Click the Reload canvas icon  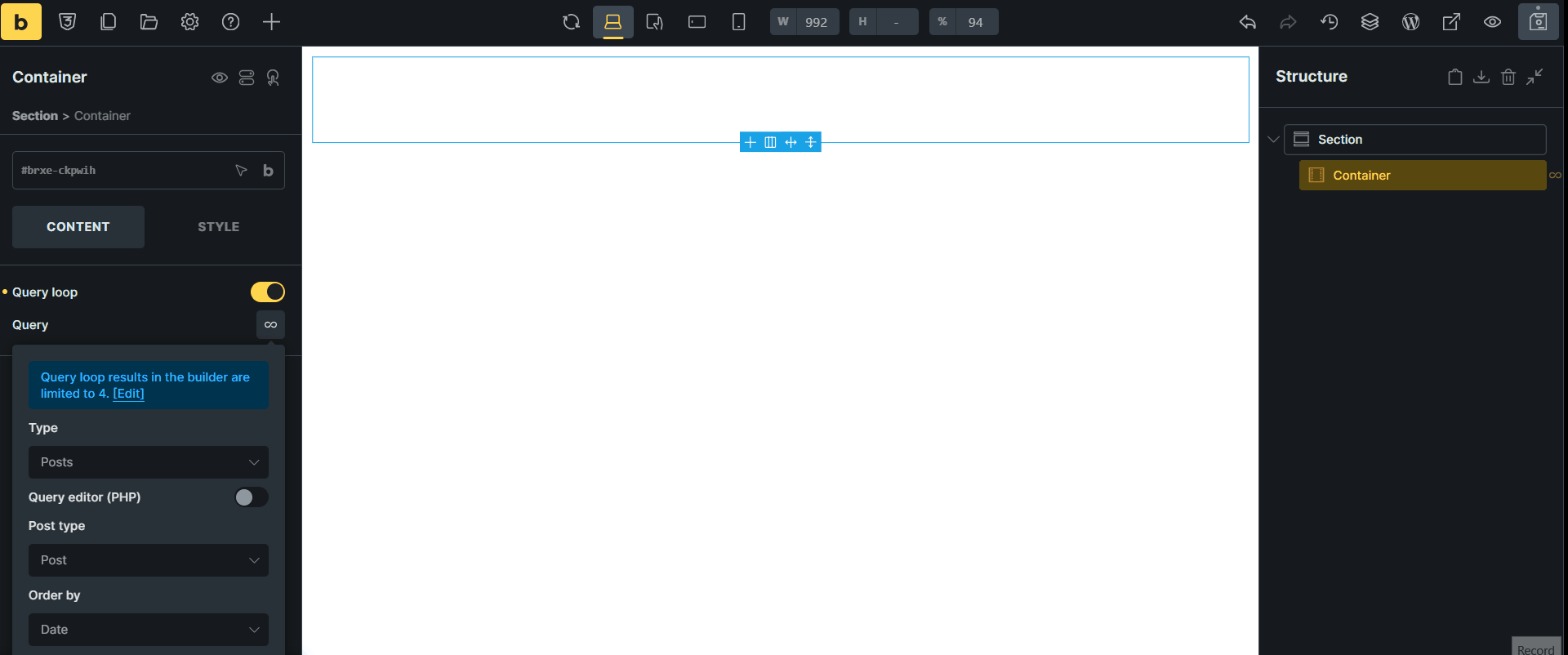pyautogui.click(x=572, y=22)
